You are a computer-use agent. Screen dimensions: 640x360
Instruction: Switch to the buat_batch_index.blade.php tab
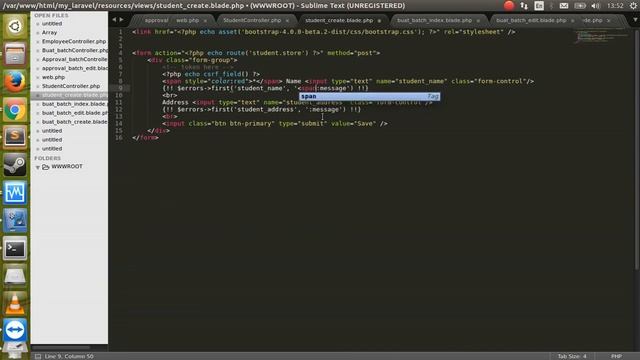434,20
